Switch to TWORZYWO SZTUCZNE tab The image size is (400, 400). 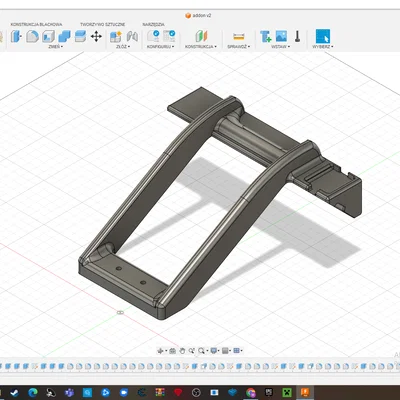pos(103,24)
